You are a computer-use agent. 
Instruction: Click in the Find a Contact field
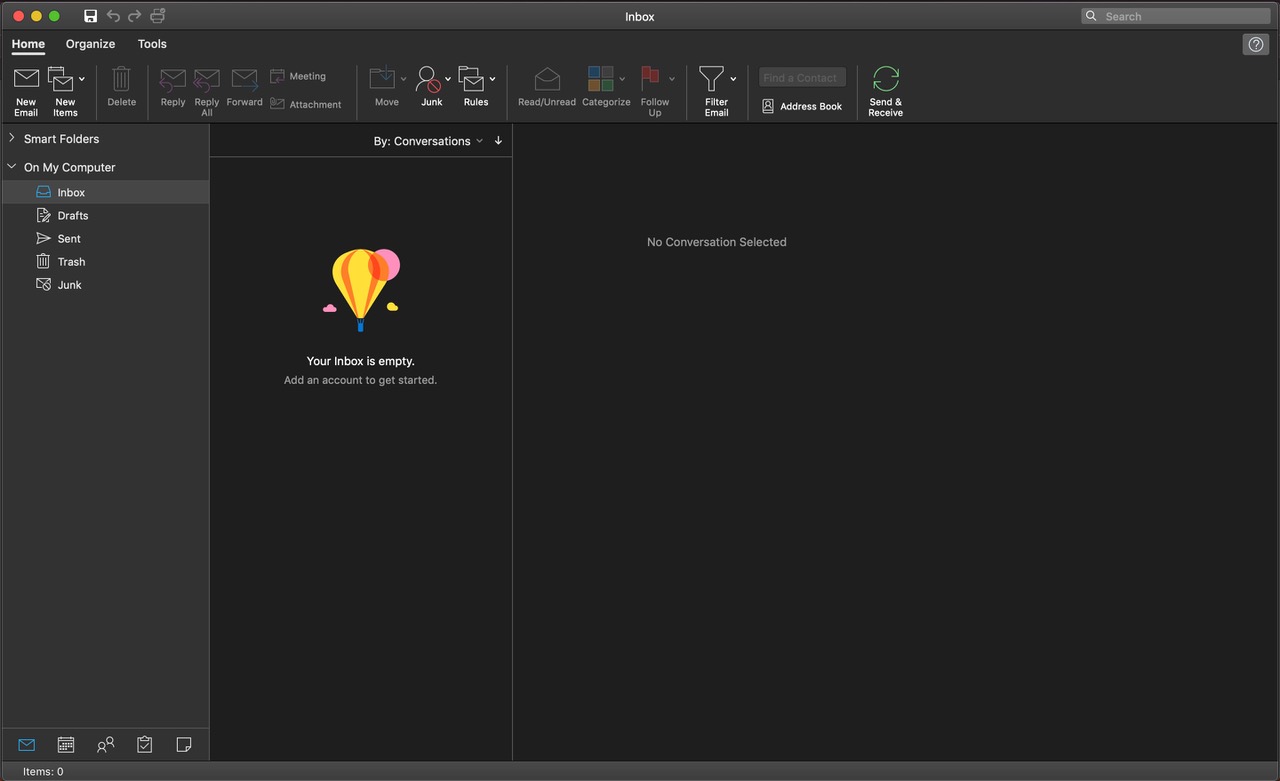[802, 77]
